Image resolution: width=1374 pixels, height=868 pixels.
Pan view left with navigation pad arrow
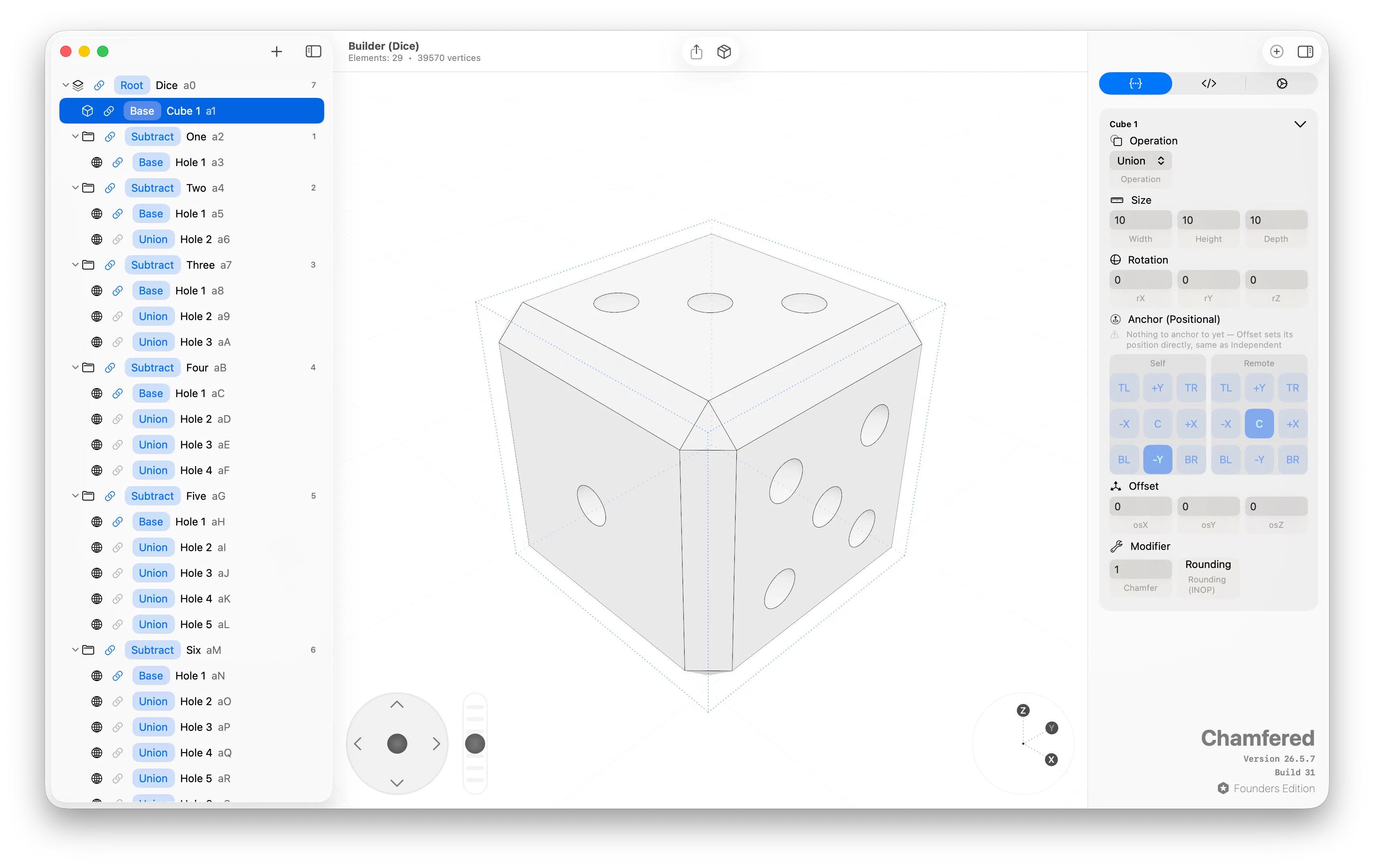coord(358,744)
